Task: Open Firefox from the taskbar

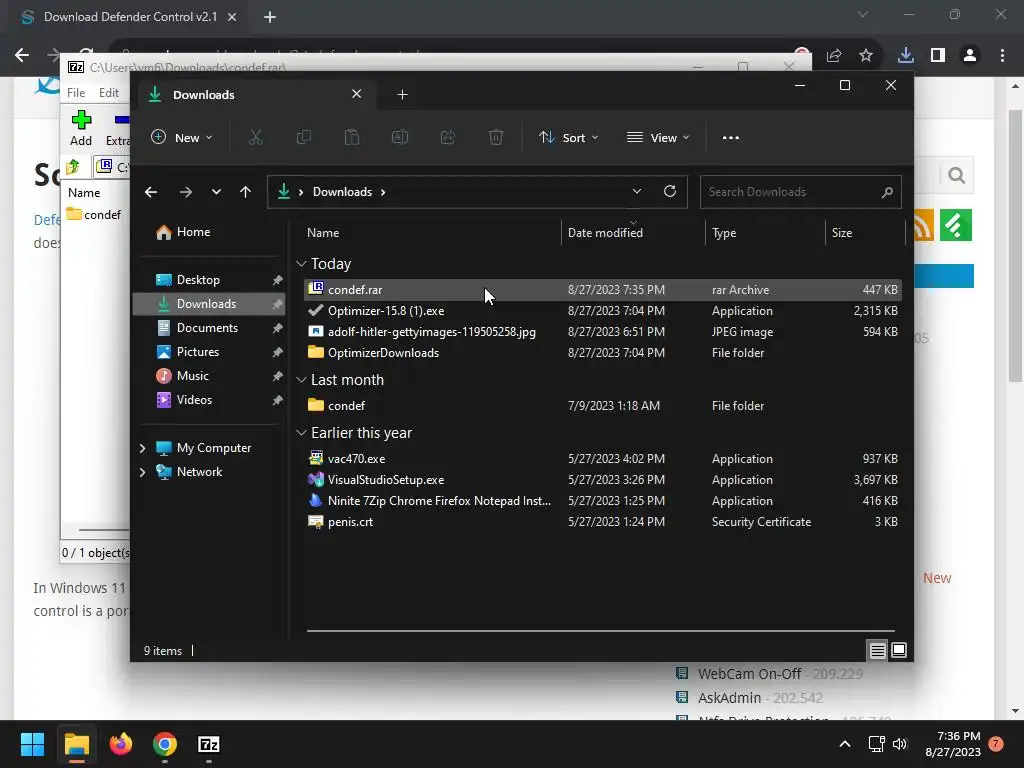Action: (121, 744)
